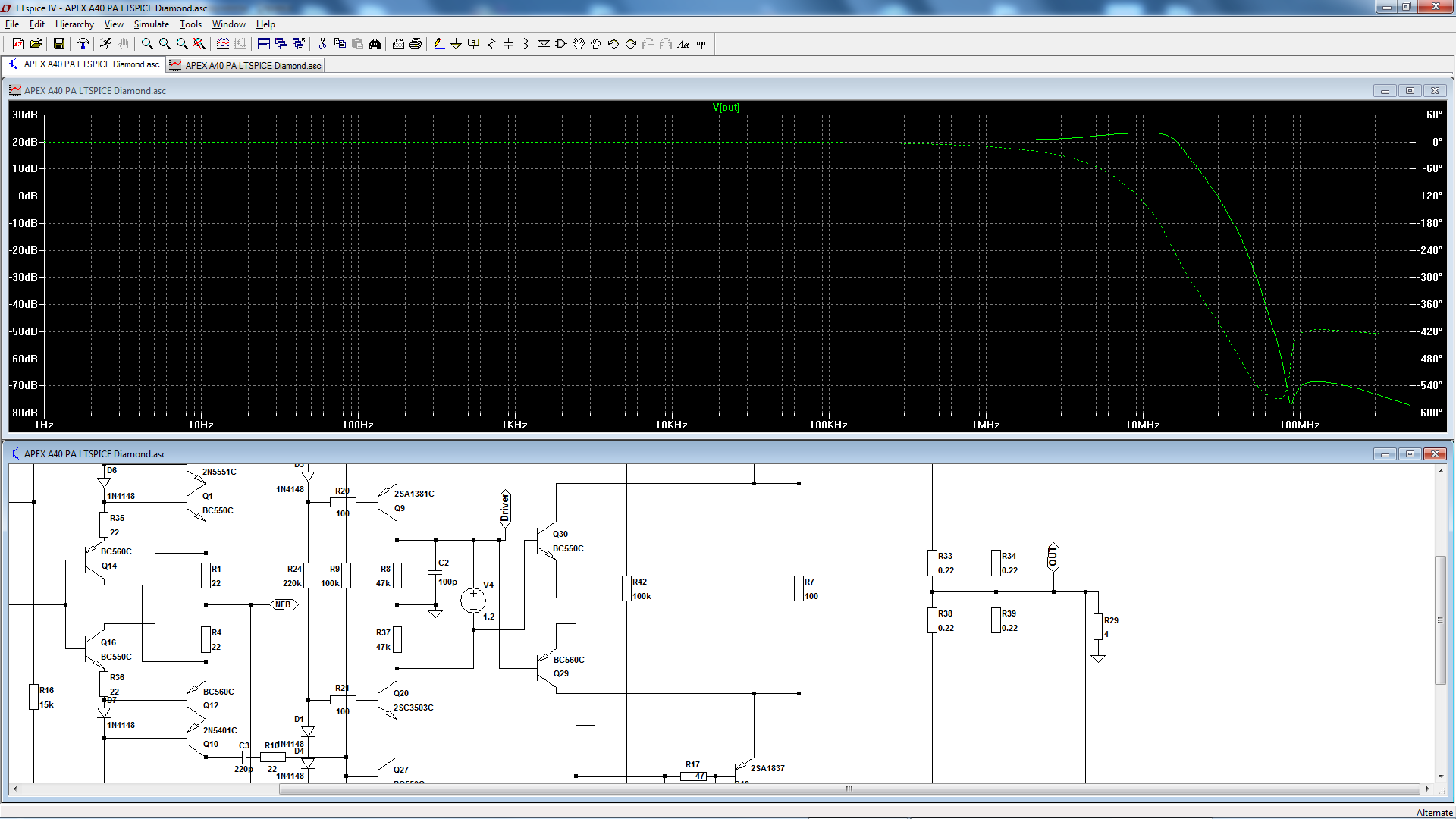Viewport: 1456px width, 819px height.
Task: Open the Hierarchy menu
Action: 74,24
